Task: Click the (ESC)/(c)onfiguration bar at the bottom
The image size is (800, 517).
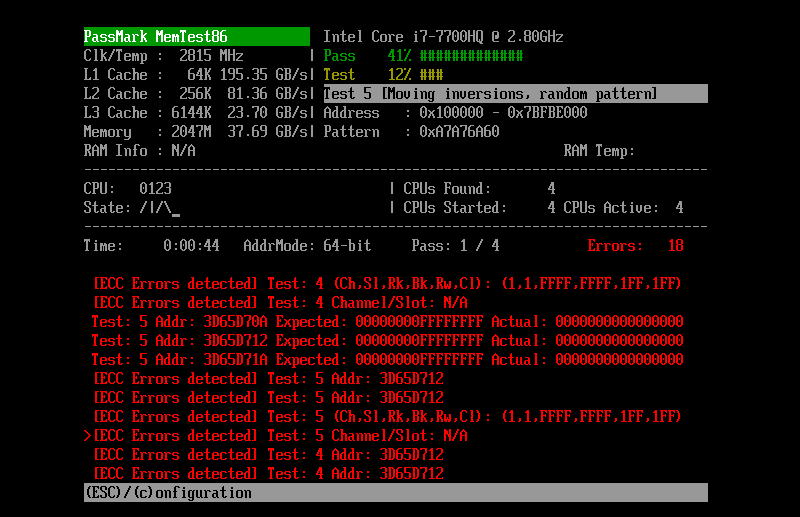Action: 396,493
